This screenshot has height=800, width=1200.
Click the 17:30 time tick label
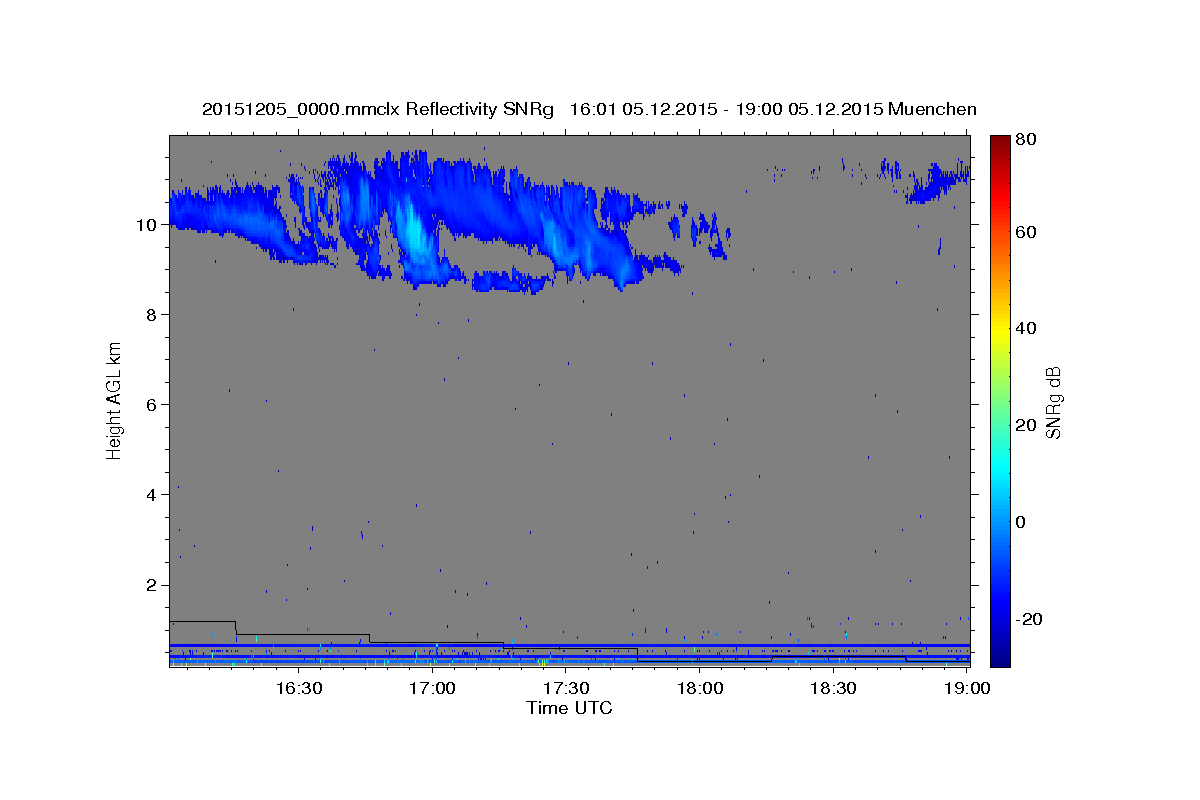point(565,688)
